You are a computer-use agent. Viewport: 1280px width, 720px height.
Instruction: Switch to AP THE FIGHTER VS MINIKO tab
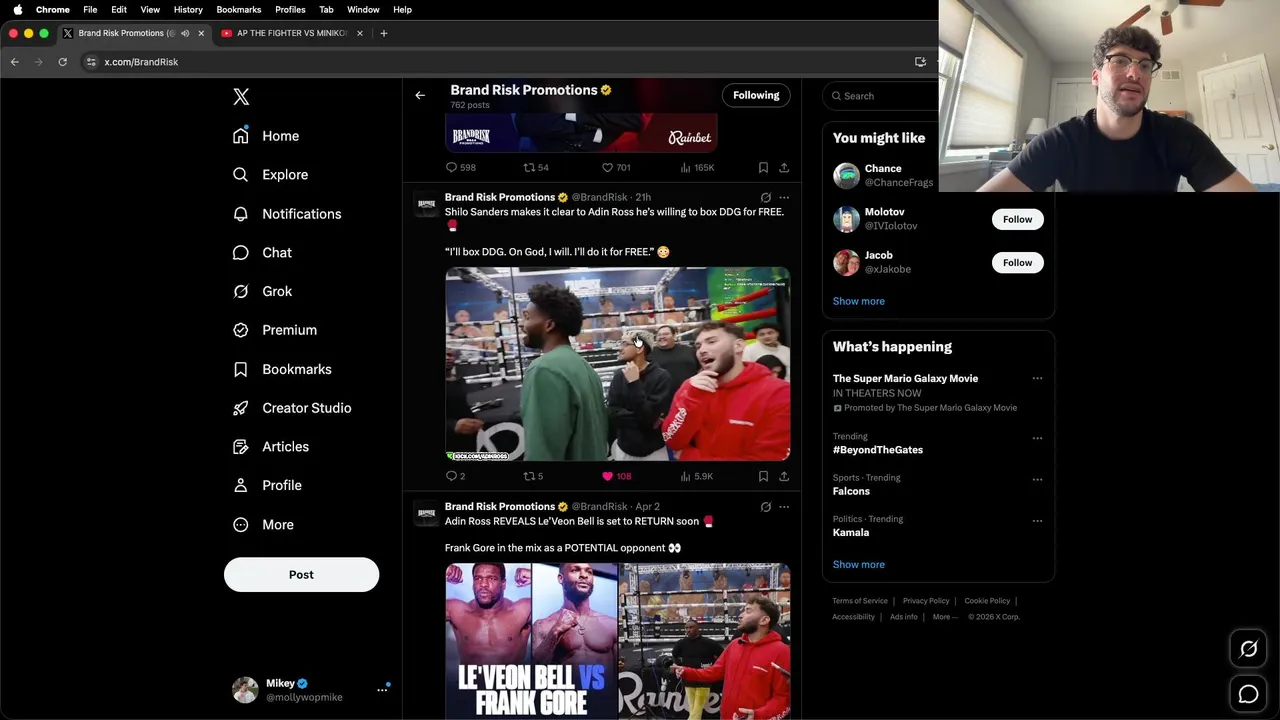290,34
